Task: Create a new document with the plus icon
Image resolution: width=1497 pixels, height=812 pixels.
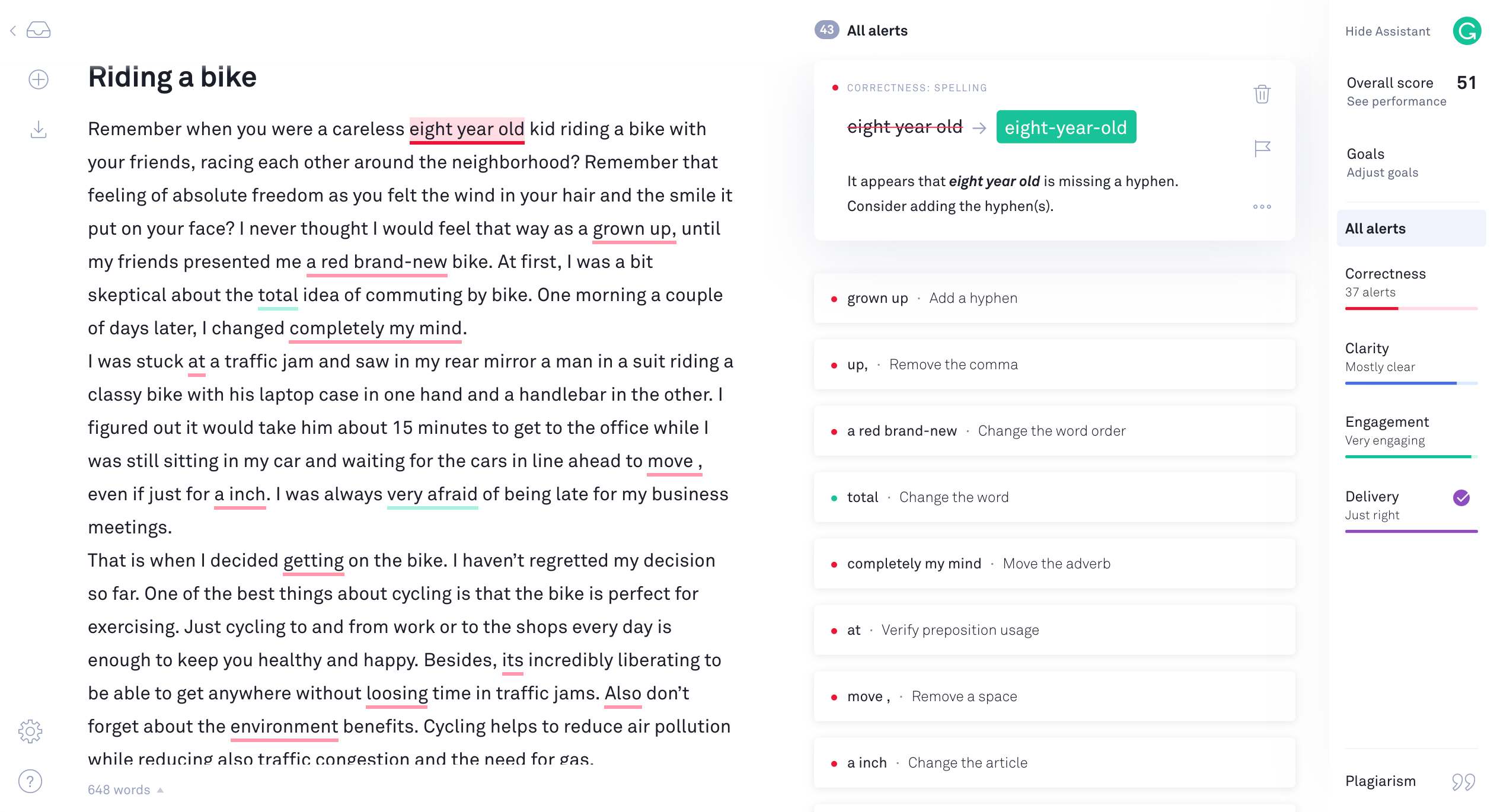Action: 37,79
